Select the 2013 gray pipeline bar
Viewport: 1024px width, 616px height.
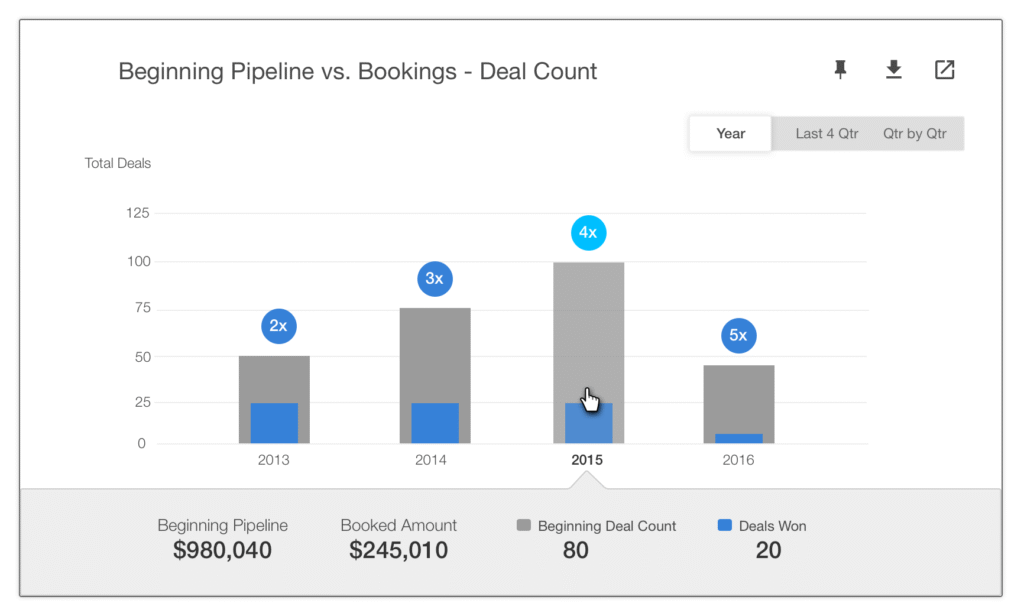274,379
